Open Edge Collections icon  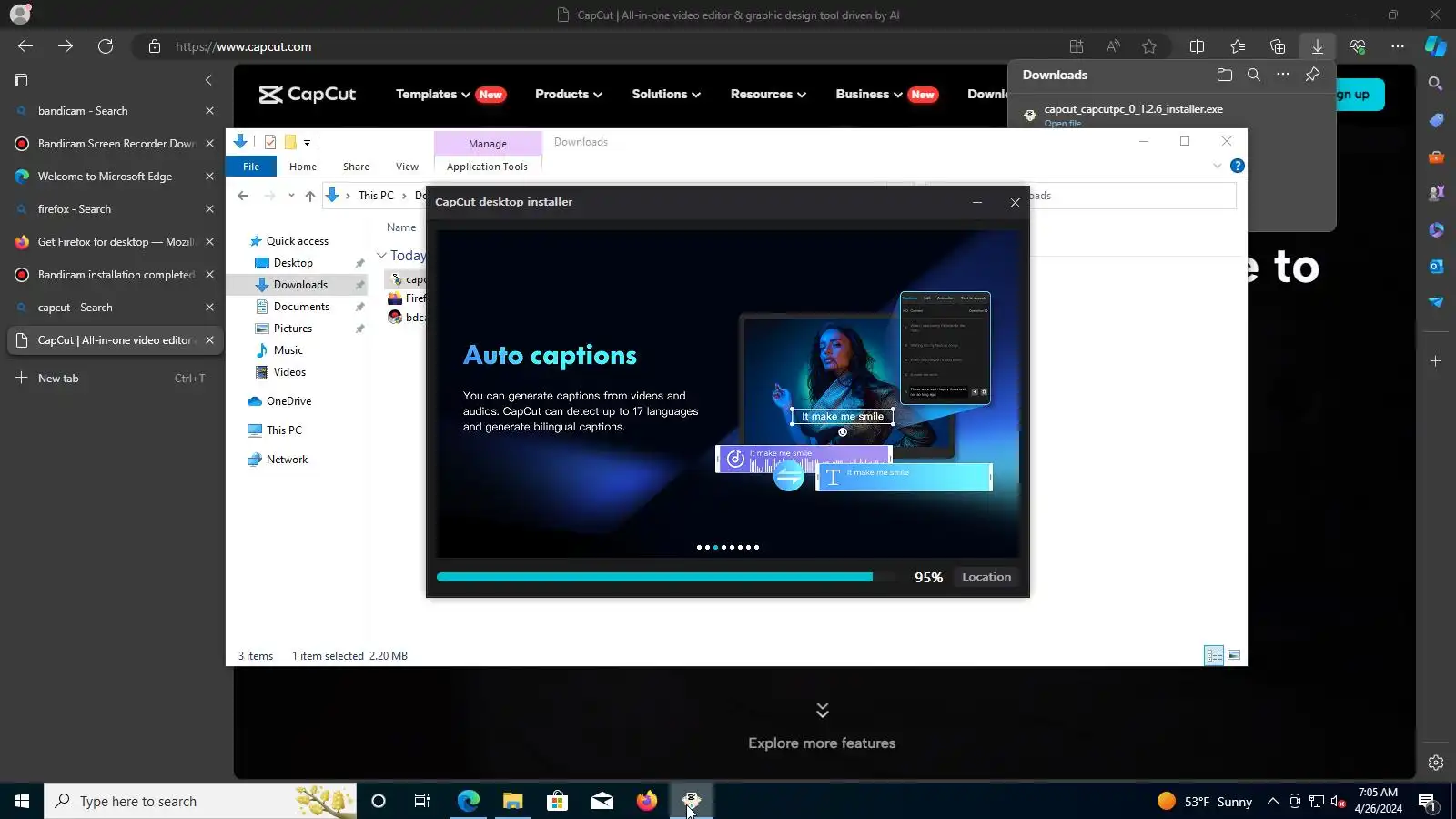1278,46
